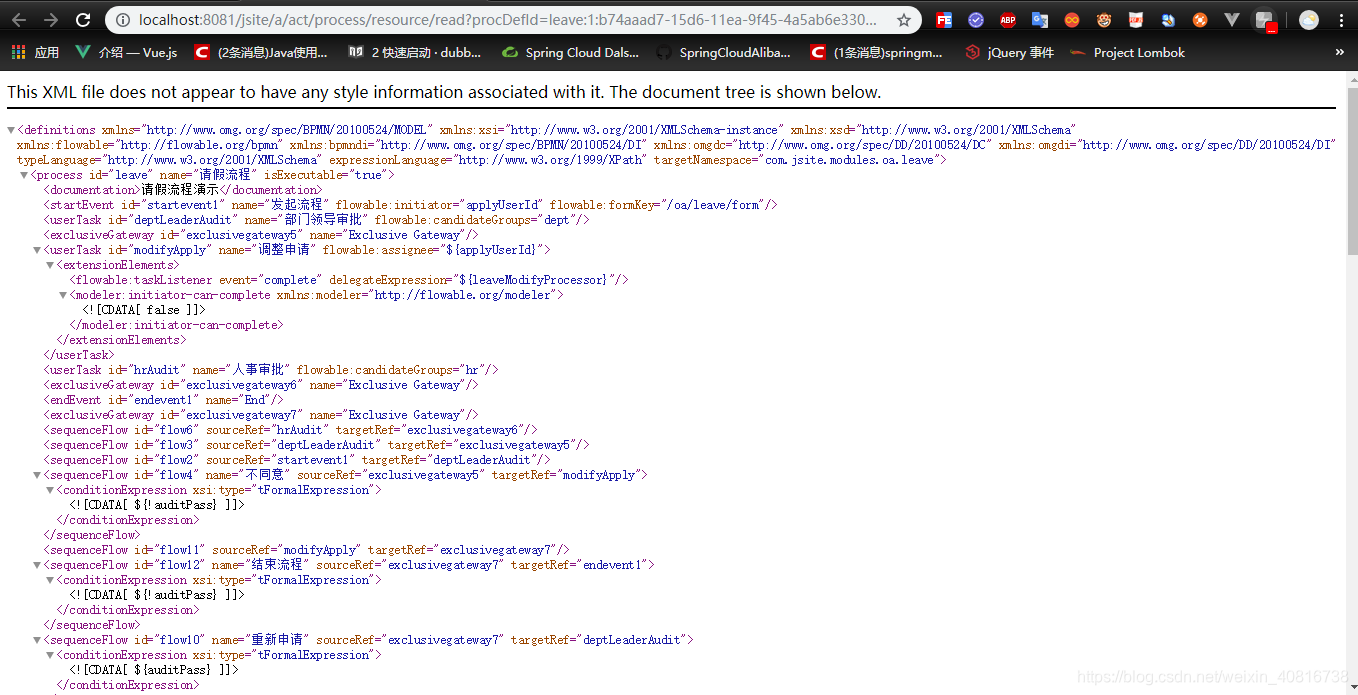Click the startEvent startevent1 line
This screenshot has height=695, width=1358.
tap(411, 205)
